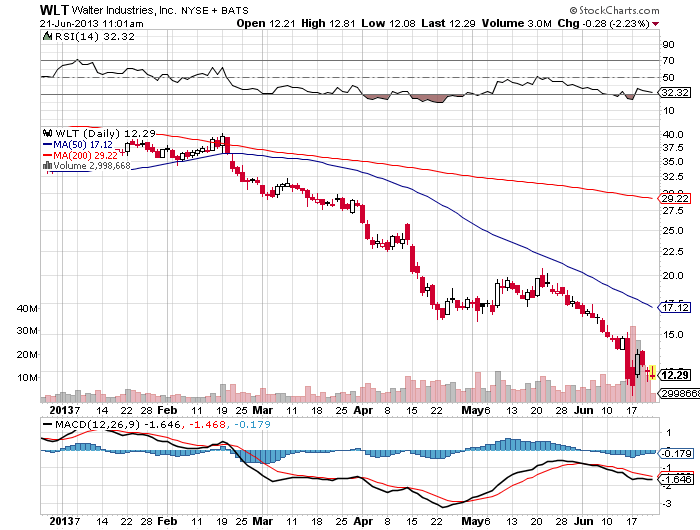The image size is (700, 530).
Task: Click the -1.646 MACD value tag on axis
Action: 676,480
